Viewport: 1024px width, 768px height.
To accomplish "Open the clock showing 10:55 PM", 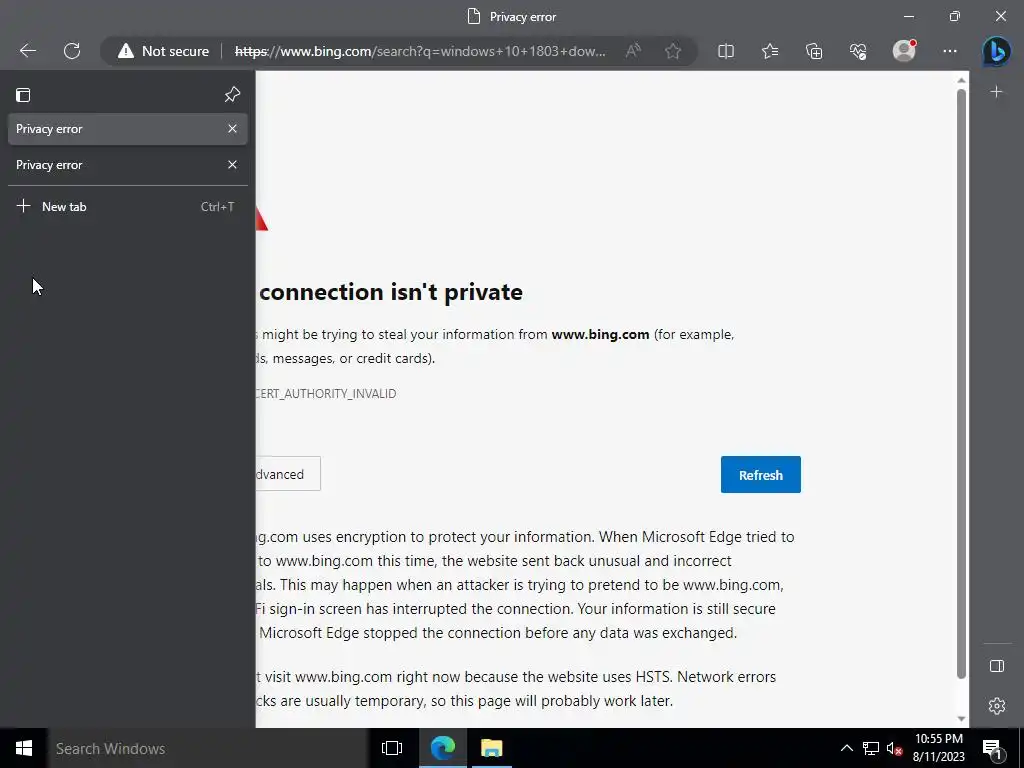I will pyautogui.click(x=938, y=748).
